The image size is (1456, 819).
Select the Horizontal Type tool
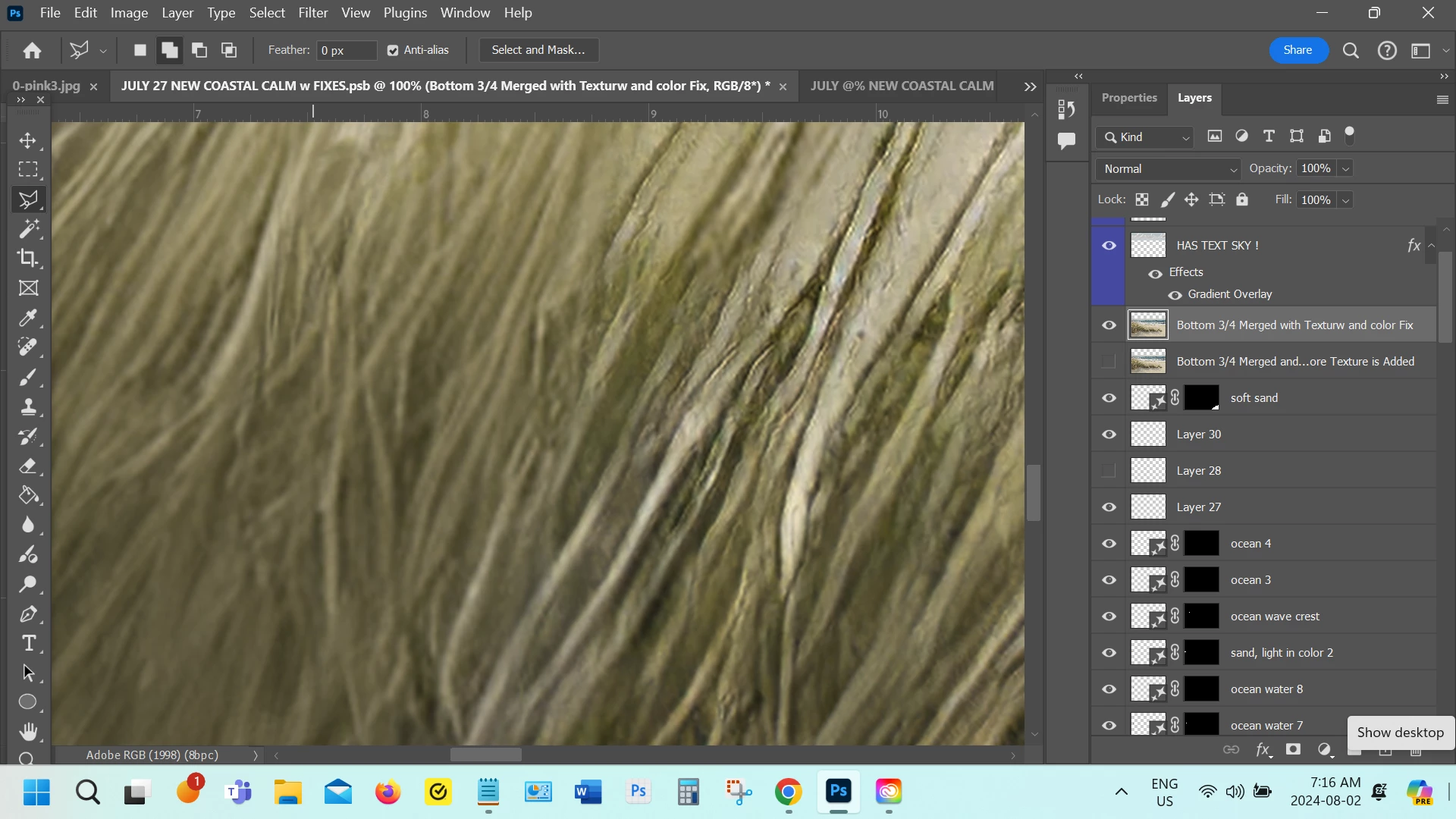[x=28, y=643]
